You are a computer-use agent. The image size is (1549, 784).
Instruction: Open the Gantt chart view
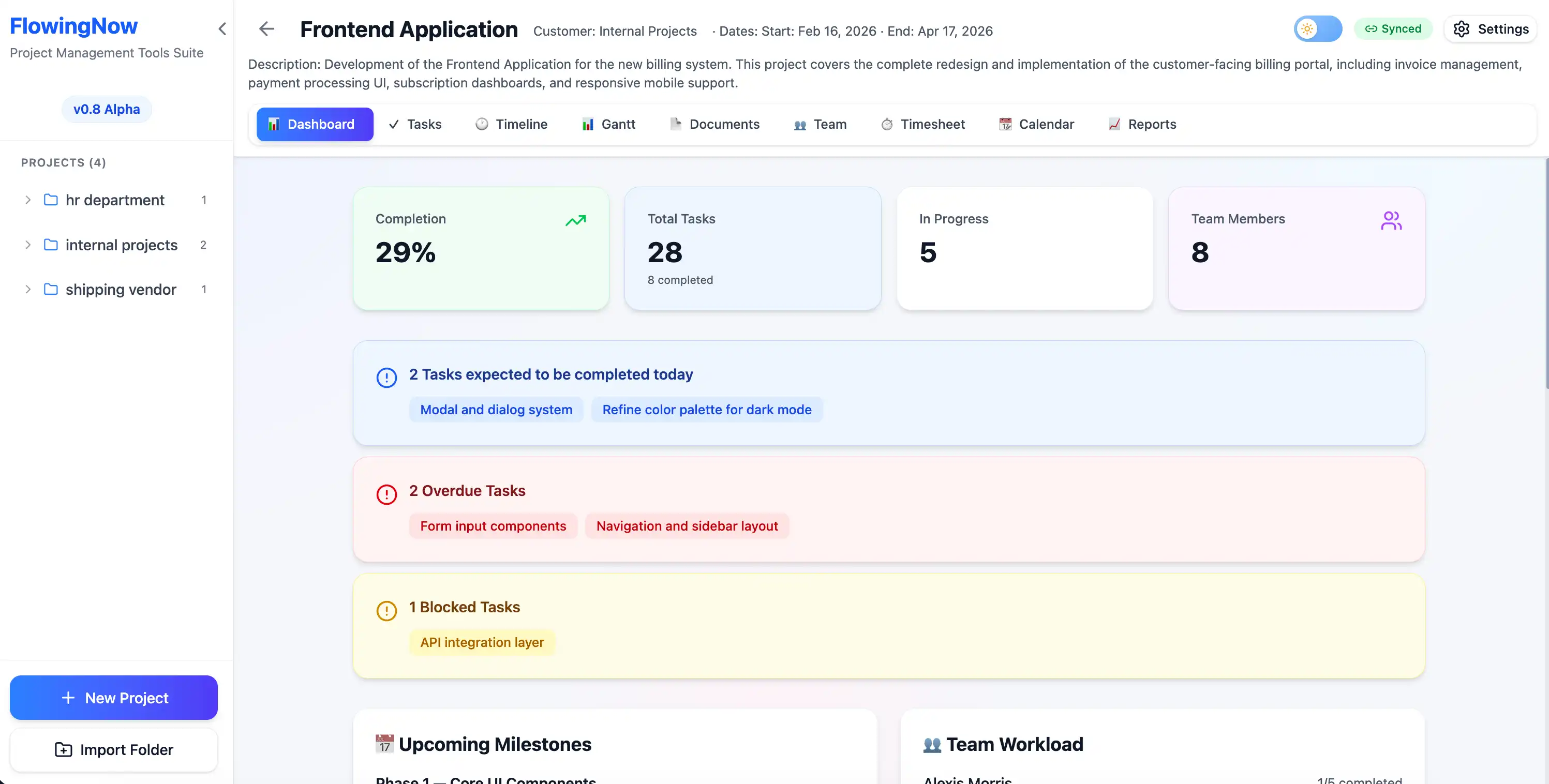(x=608, y=124)
